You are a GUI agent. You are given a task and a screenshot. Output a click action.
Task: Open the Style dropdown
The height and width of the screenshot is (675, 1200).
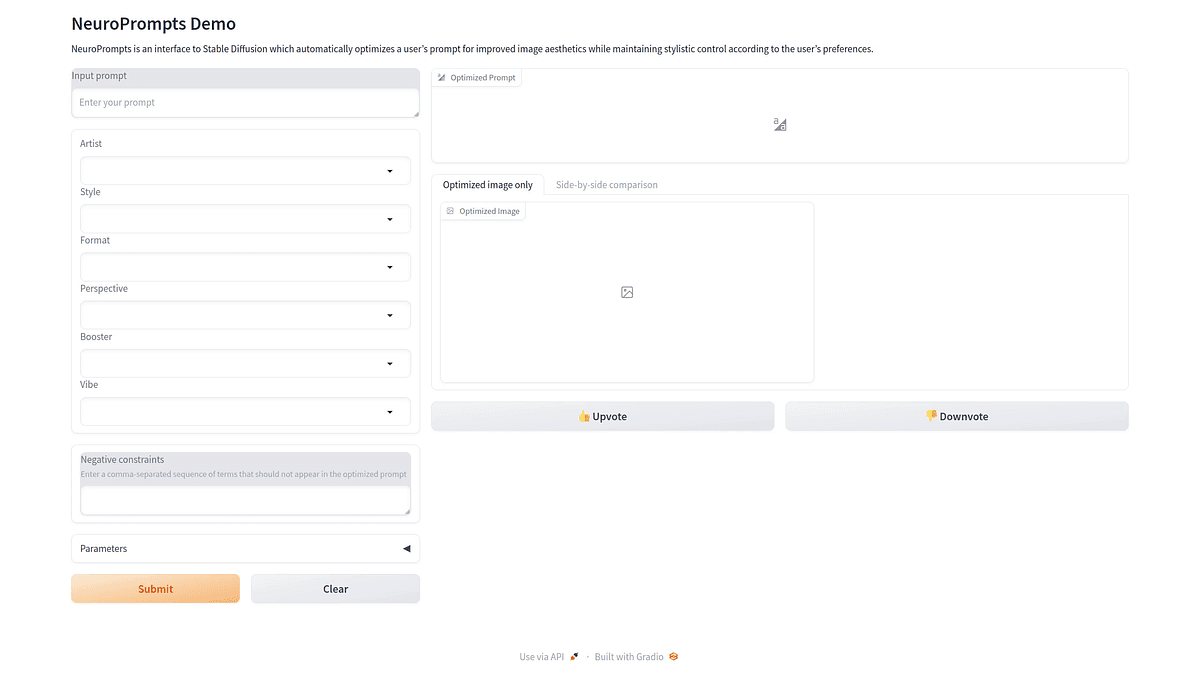point(245,219)
